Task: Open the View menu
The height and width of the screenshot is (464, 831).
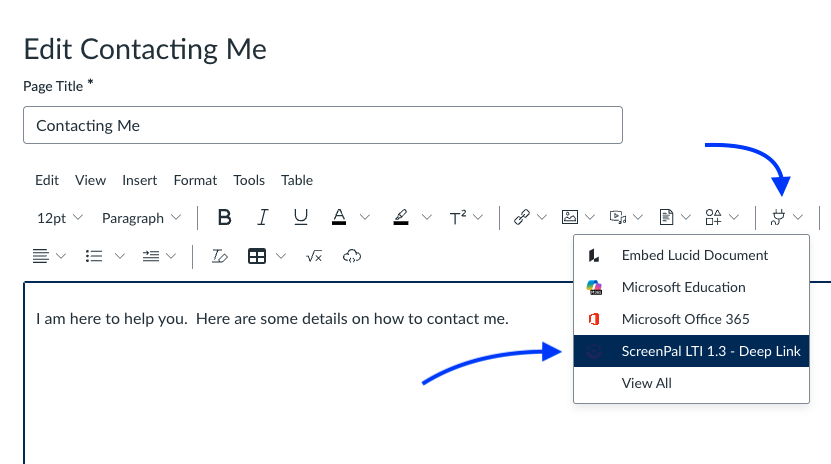Action: [x=90, y=181]
